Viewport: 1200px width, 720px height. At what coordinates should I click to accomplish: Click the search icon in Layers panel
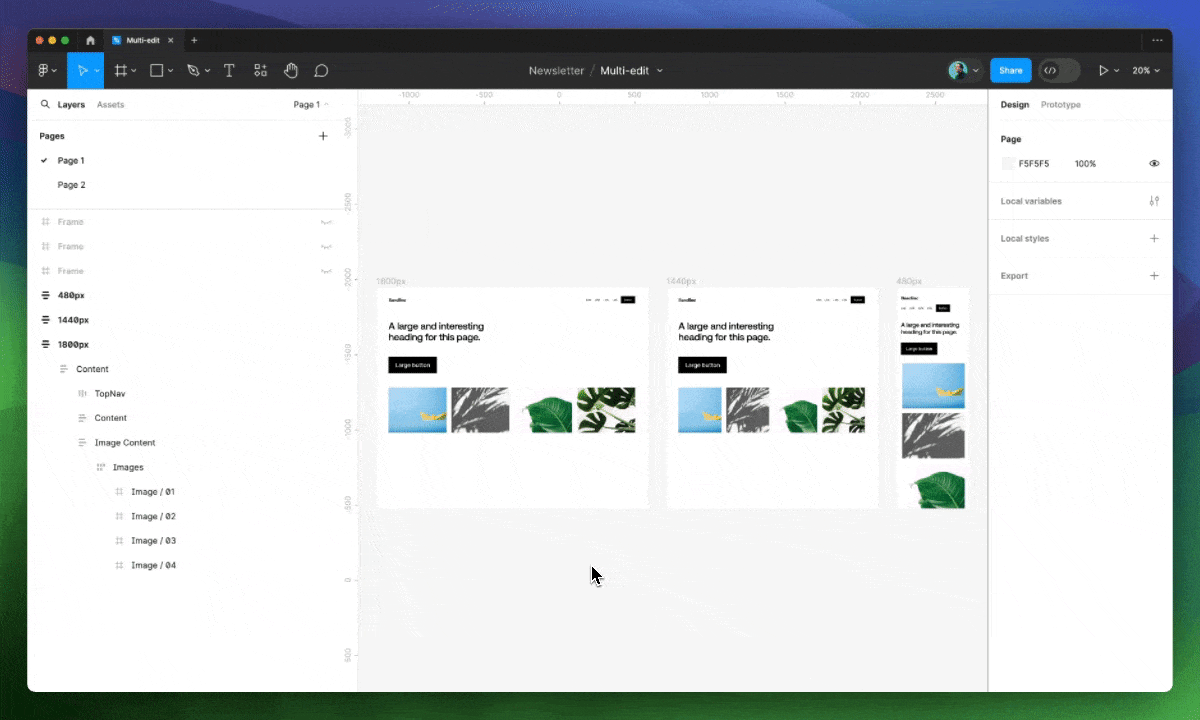tap(45, 104)
